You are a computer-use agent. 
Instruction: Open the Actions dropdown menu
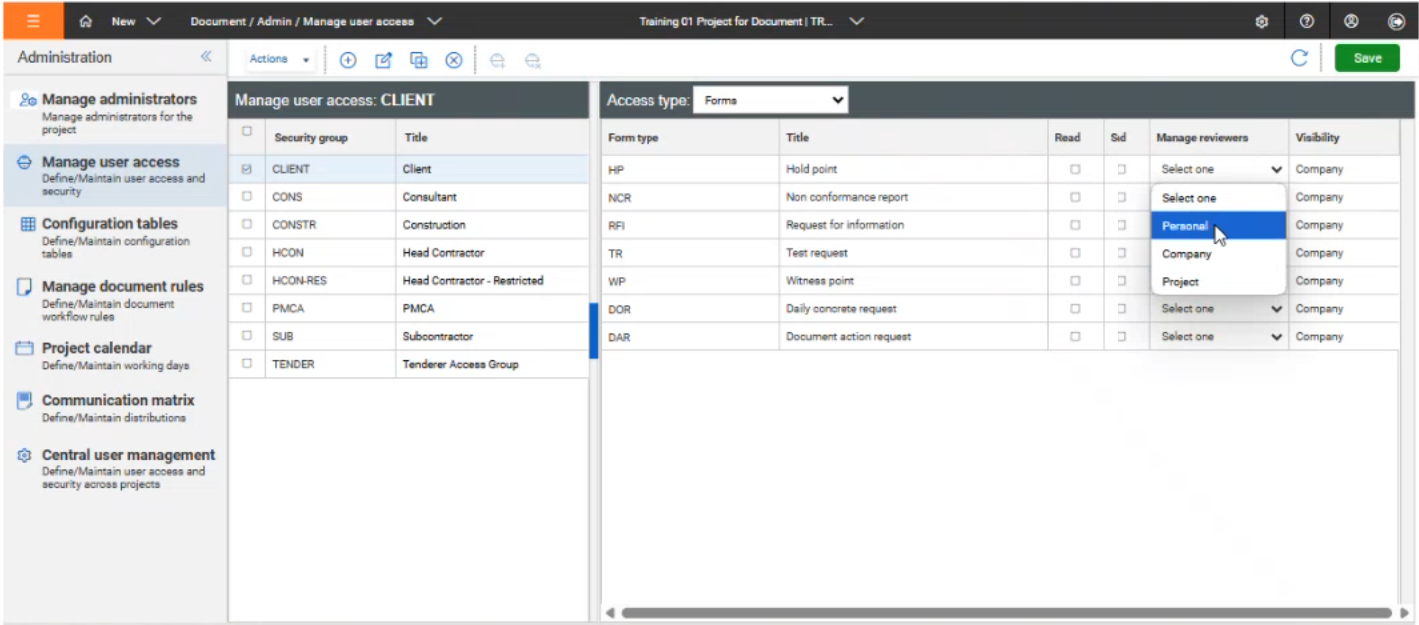click(x=280, y=60)
